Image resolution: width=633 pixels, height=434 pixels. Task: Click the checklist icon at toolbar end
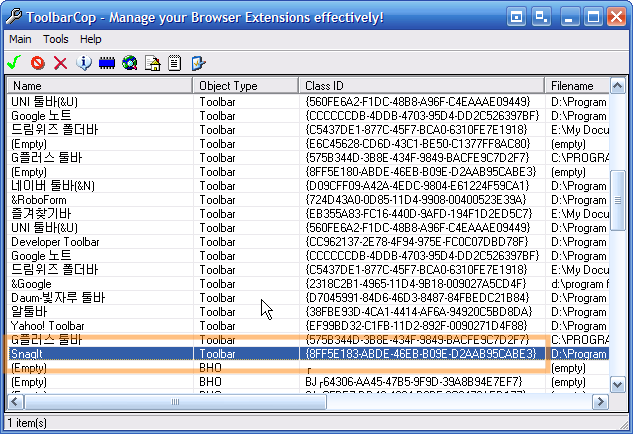(198, 63)
